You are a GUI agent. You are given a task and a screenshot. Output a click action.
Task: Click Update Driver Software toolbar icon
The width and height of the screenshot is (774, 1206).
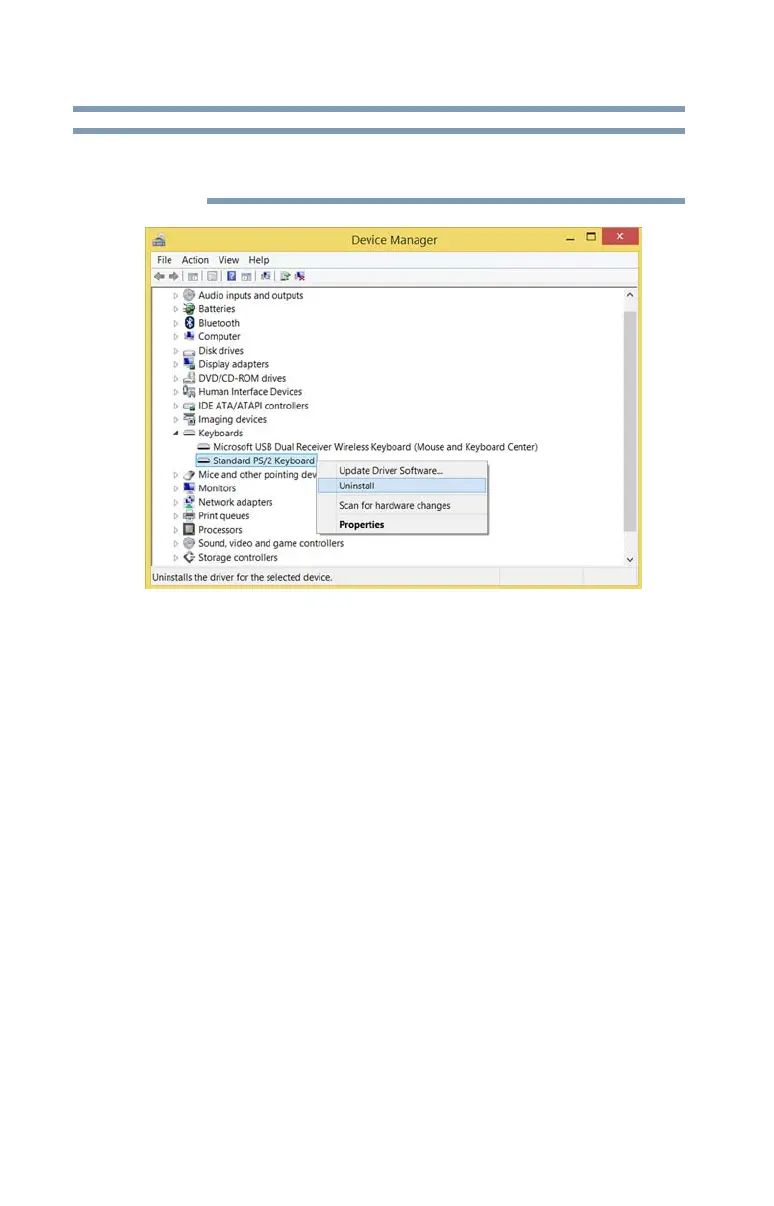pos(285,276)
